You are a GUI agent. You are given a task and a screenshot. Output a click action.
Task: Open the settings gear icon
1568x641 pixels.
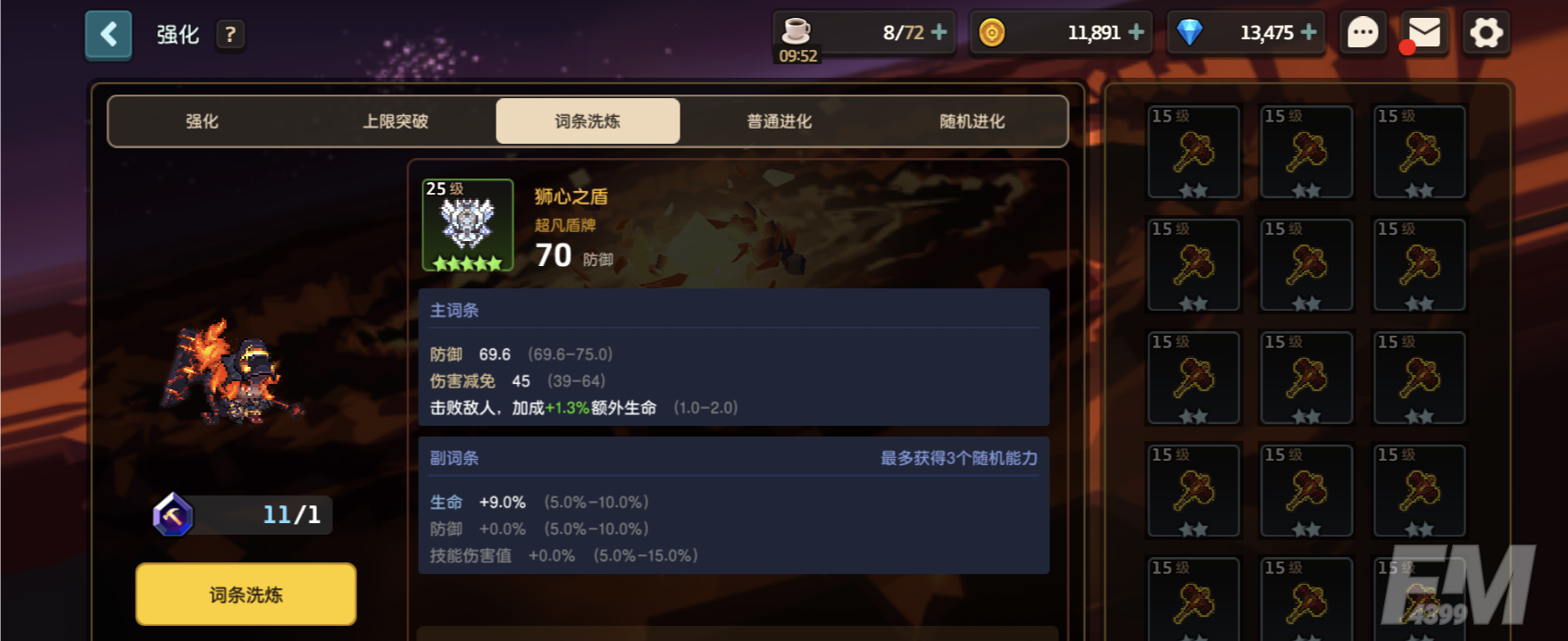pyautogui.click(x=1487, y=34)
